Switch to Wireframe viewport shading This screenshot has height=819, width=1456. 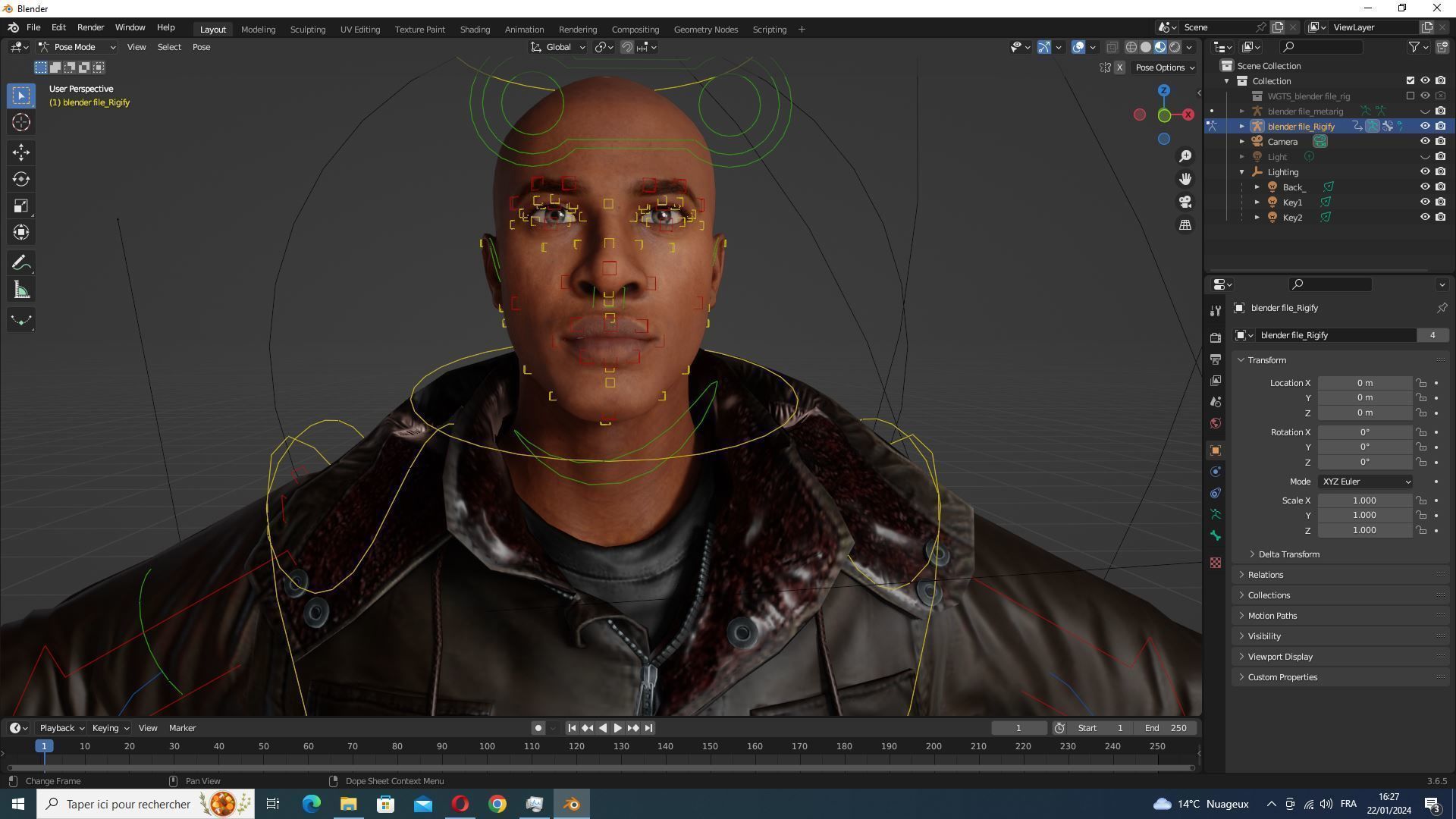[1131, 47]
